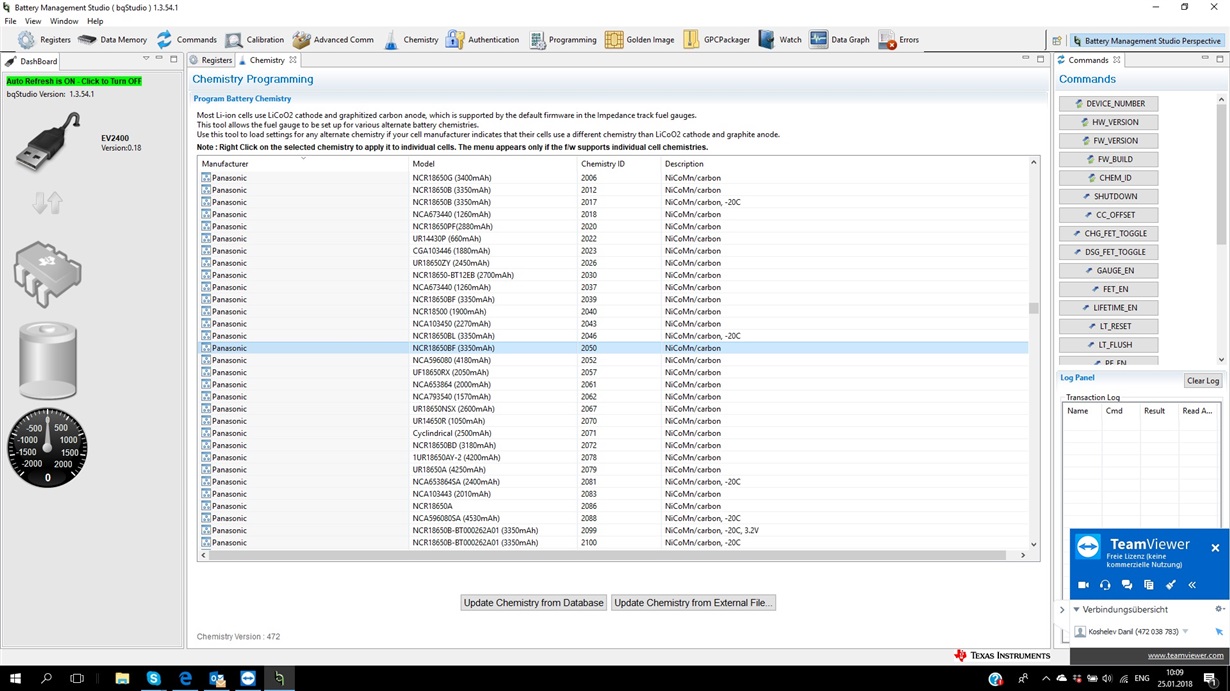The image size is (1230, 691).
Task: Open TeamViewer settings gear menu
Action: click(x=1219, y=609)
